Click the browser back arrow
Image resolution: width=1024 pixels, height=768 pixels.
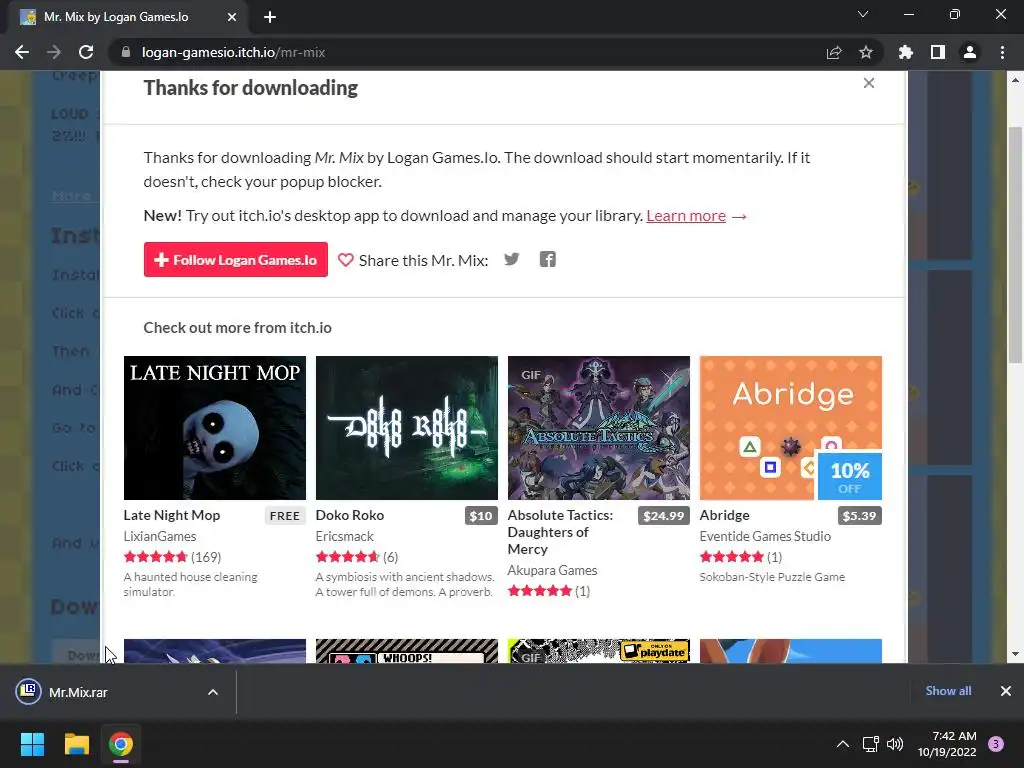click(22, 52)
